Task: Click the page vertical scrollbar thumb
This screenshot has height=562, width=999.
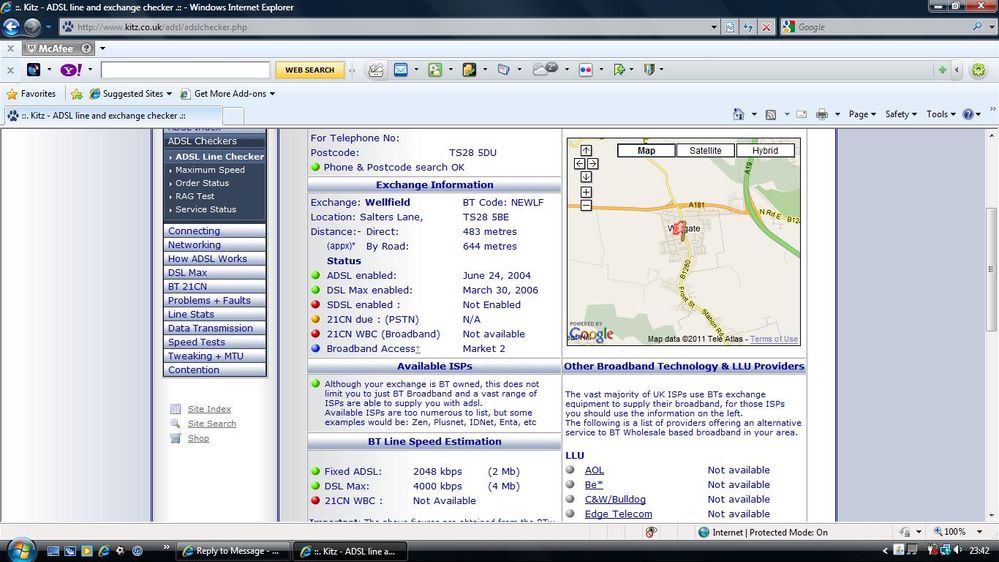Action: pyautogui.click(x=991, y=268)
